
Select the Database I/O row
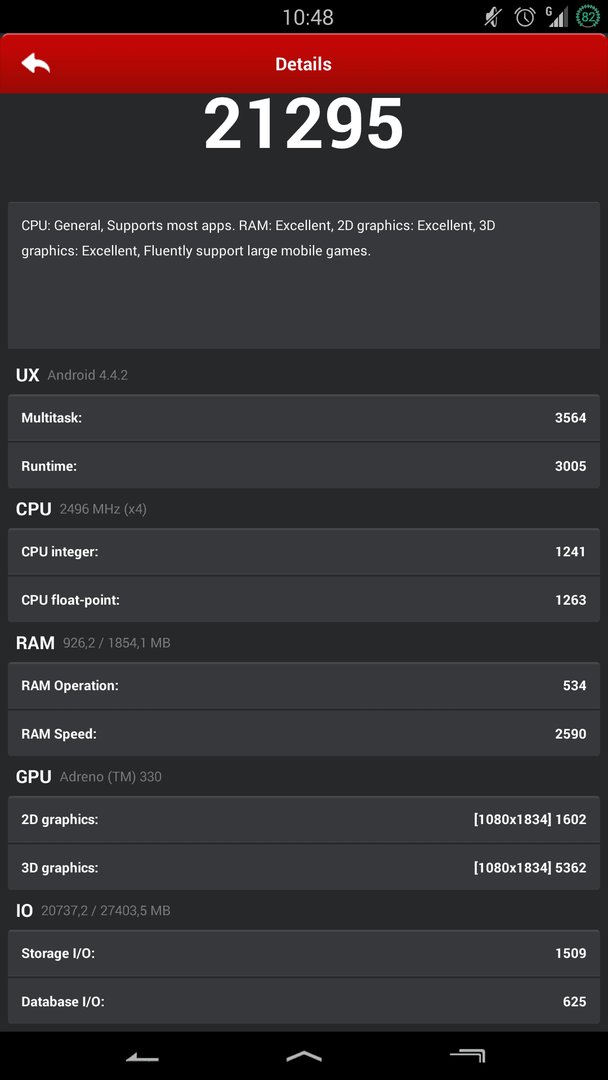coord(304,1001)
